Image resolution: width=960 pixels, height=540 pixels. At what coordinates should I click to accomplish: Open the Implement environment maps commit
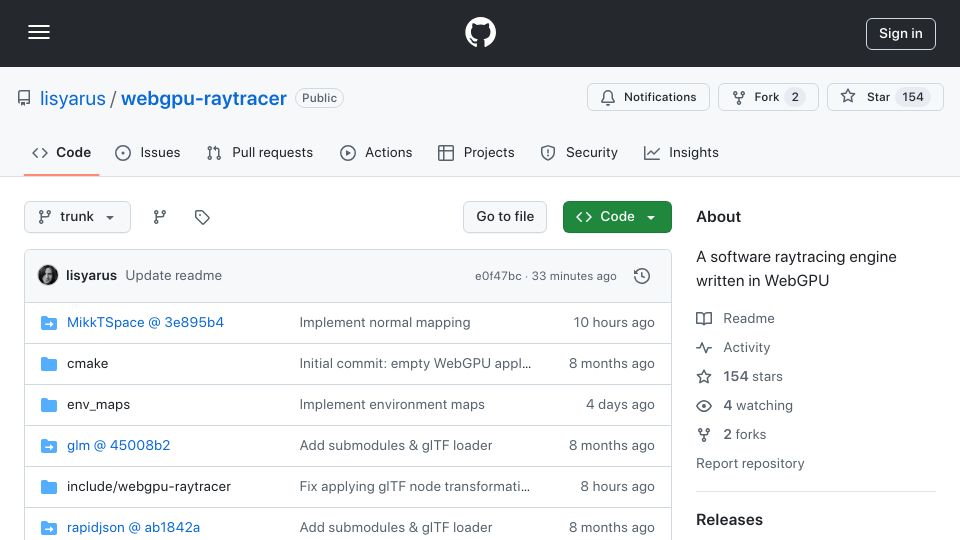392,405
